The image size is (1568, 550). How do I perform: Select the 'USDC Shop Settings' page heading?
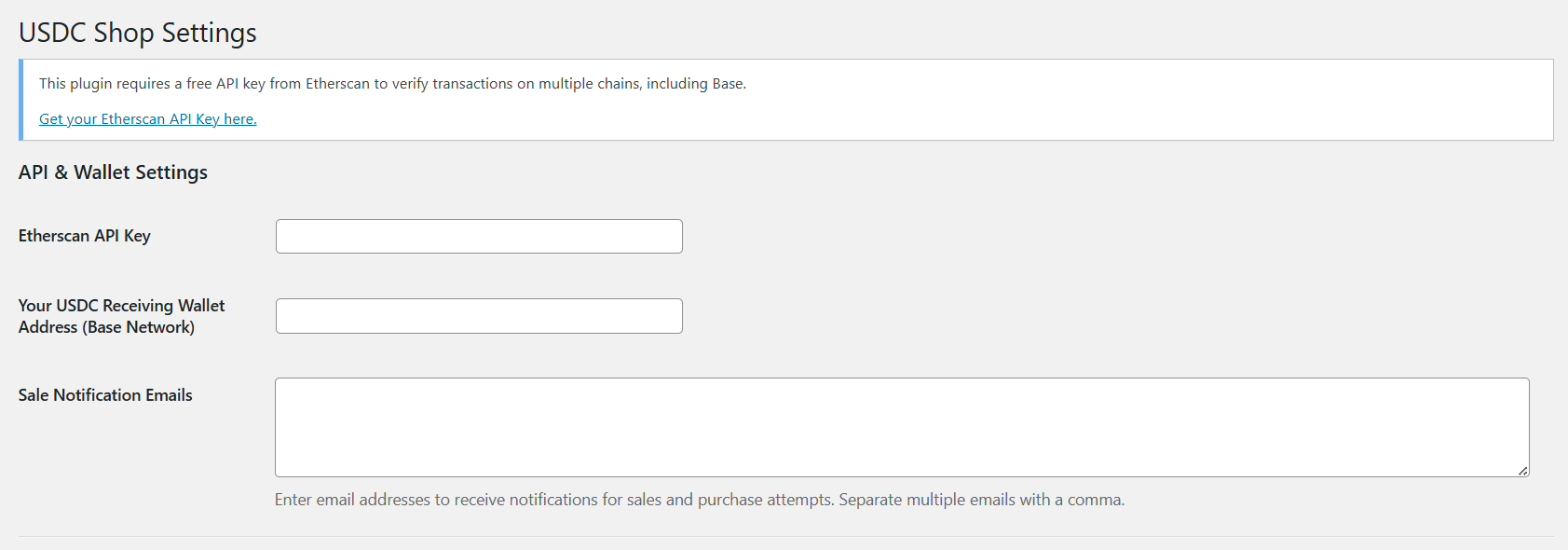138,33
